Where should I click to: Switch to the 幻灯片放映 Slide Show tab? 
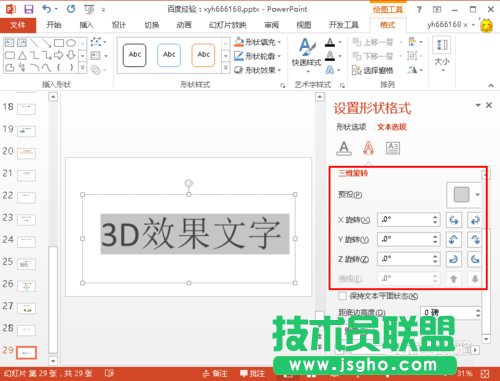point(227,25)
